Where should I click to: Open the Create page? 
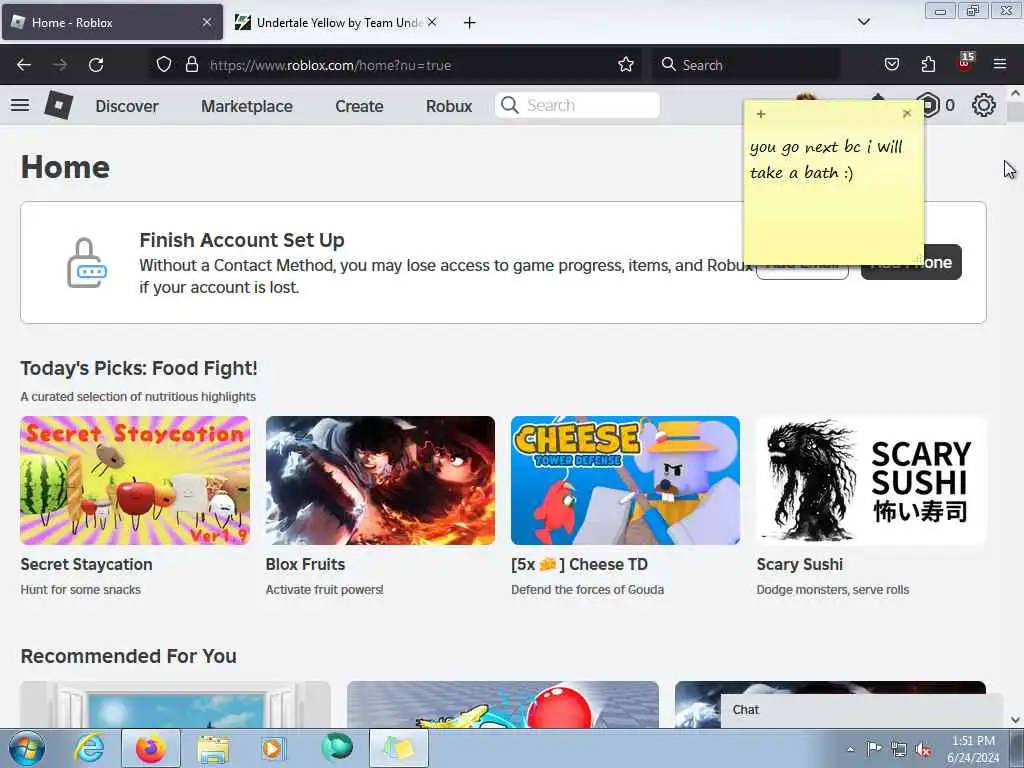359,106
